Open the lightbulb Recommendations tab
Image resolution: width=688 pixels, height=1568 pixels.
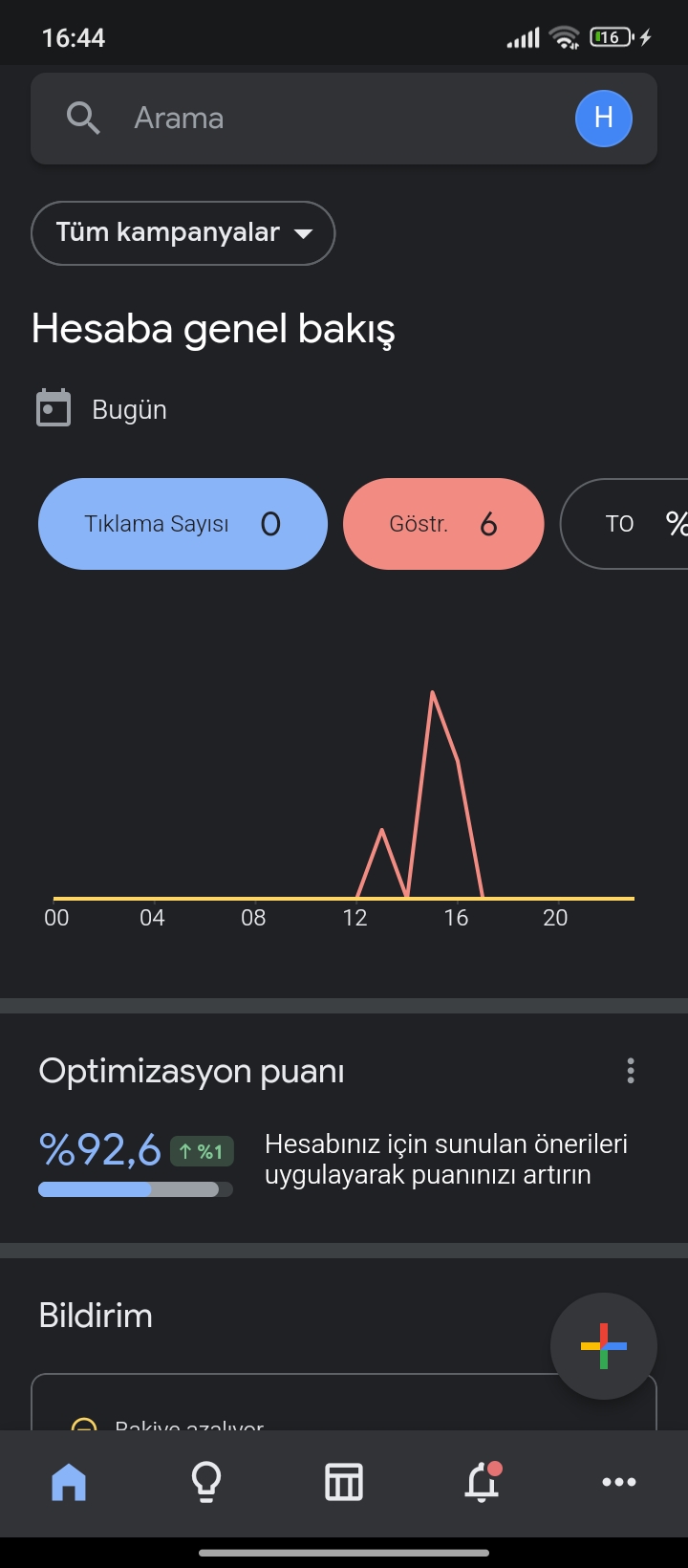206,1482
